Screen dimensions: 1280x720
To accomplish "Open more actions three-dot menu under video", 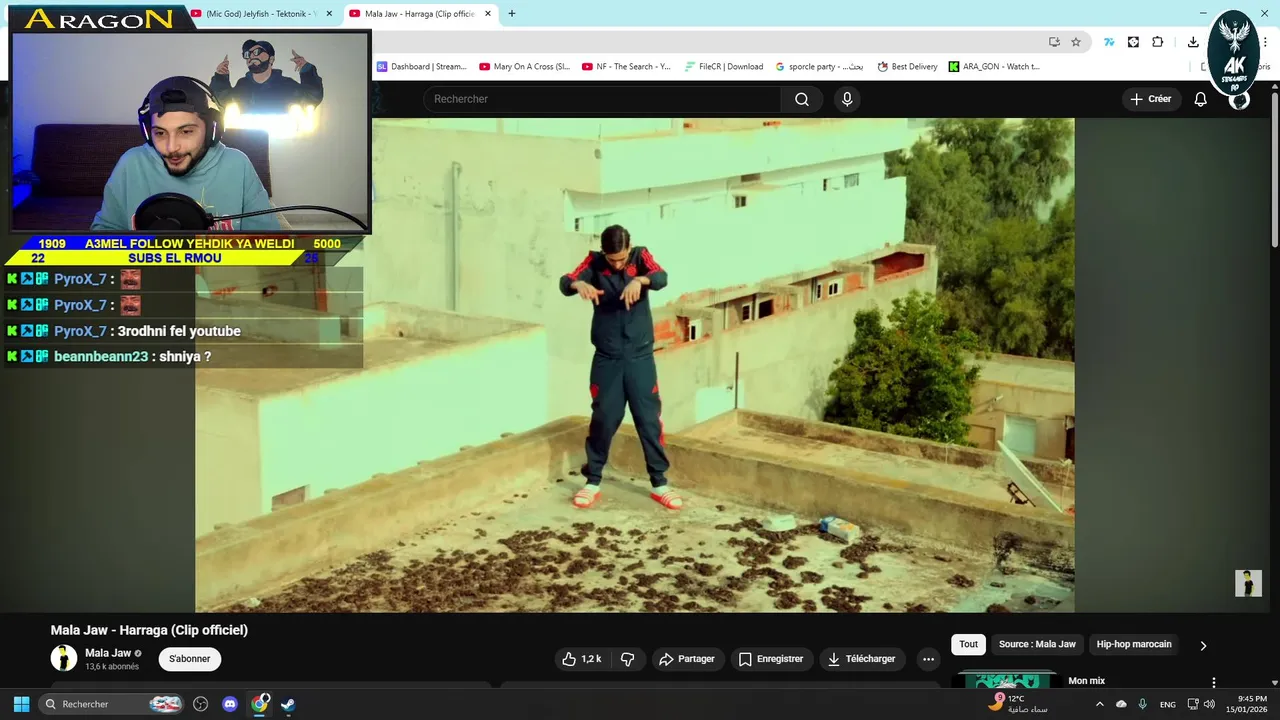I will (x=928, y=659).
